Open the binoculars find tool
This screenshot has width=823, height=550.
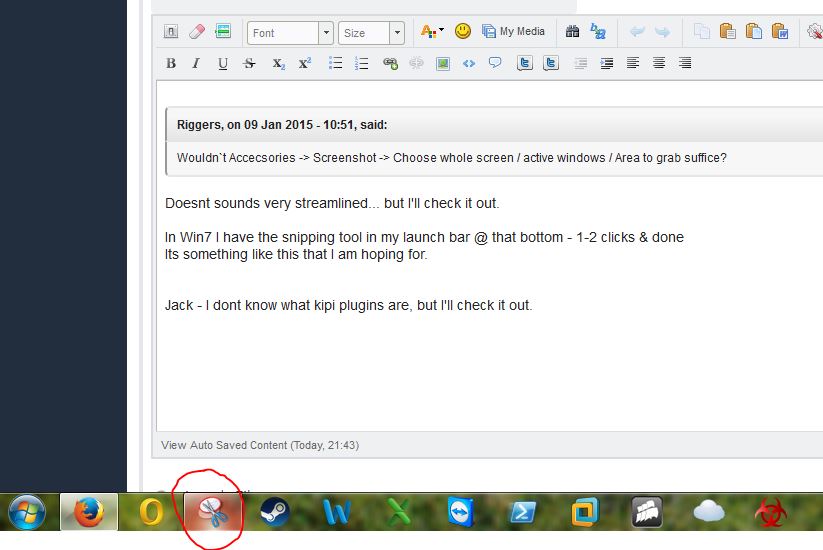[x=573, y=32]
